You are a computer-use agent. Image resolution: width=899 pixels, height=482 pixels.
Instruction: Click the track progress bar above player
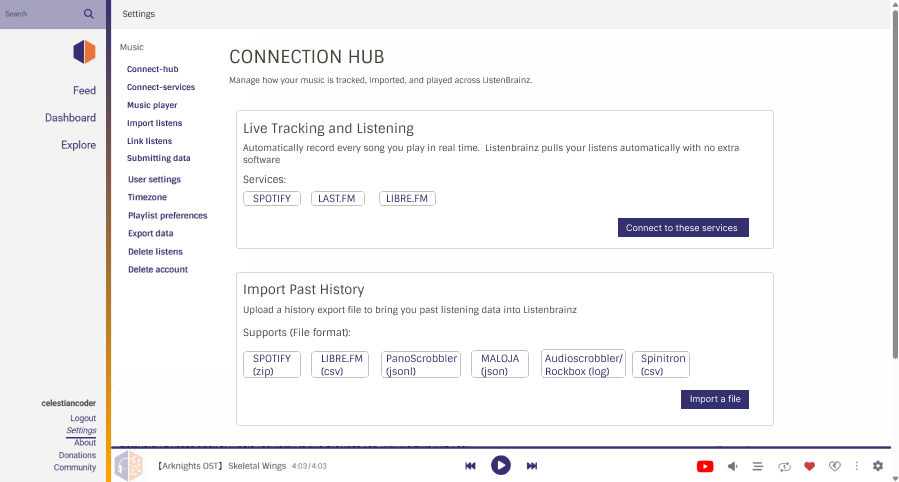[500, 448]
